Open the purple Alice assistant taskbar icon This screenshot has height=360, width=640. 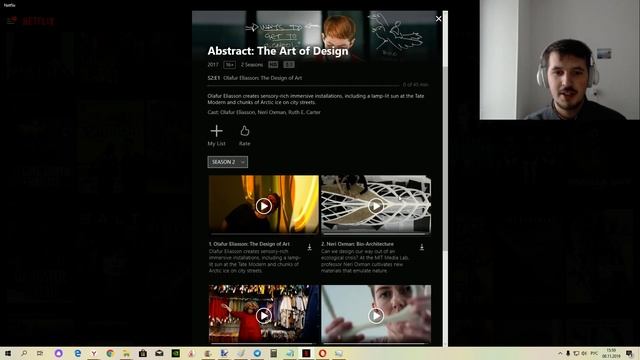pyautogui.click(x=58, y=353)
